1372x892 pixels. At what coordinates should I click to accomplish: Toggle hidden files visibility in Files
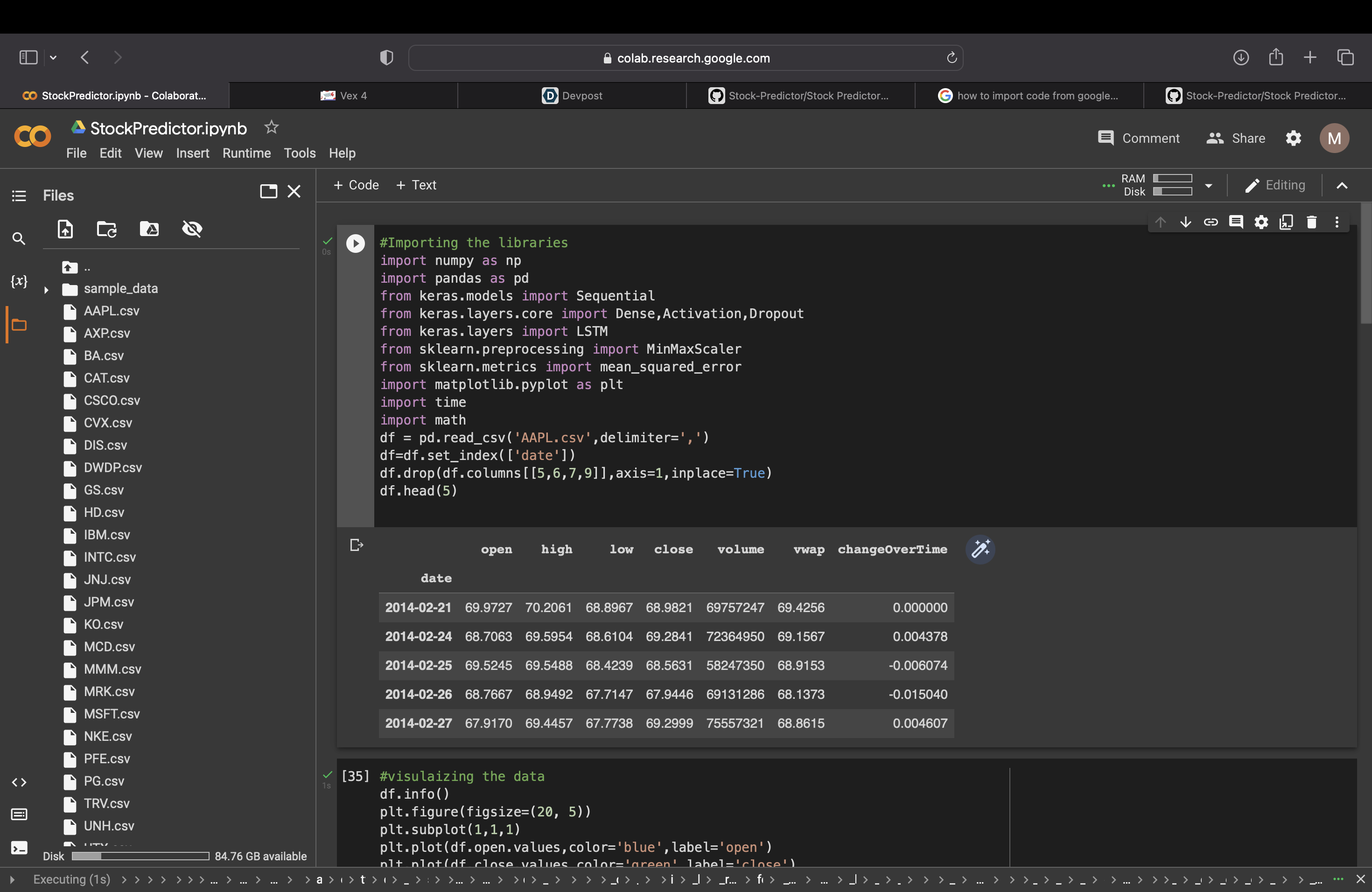tap(192, 229)
